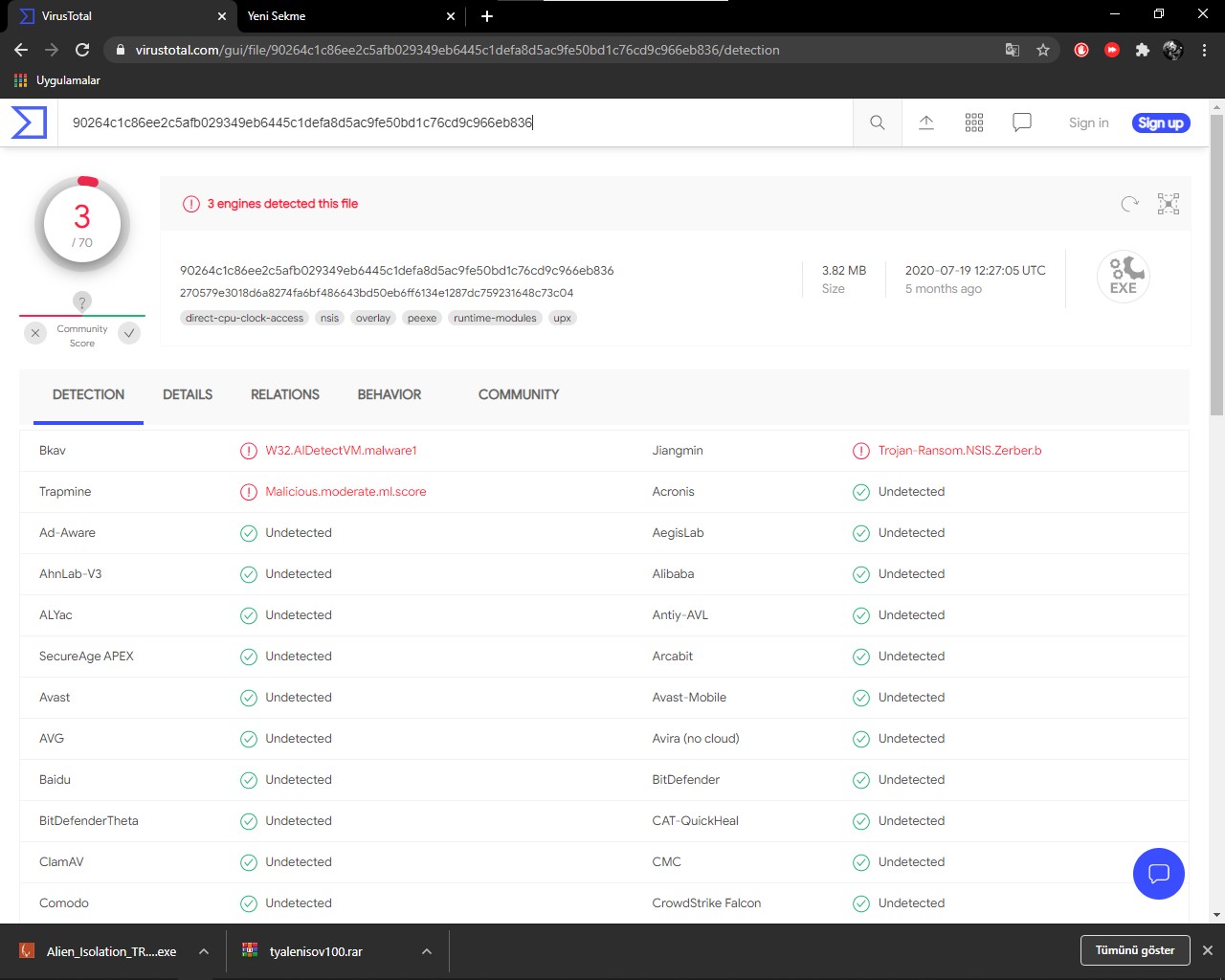Open the BEHAVIOR tab
This screenshot has width=1225, height=980.
click(390, 394)
